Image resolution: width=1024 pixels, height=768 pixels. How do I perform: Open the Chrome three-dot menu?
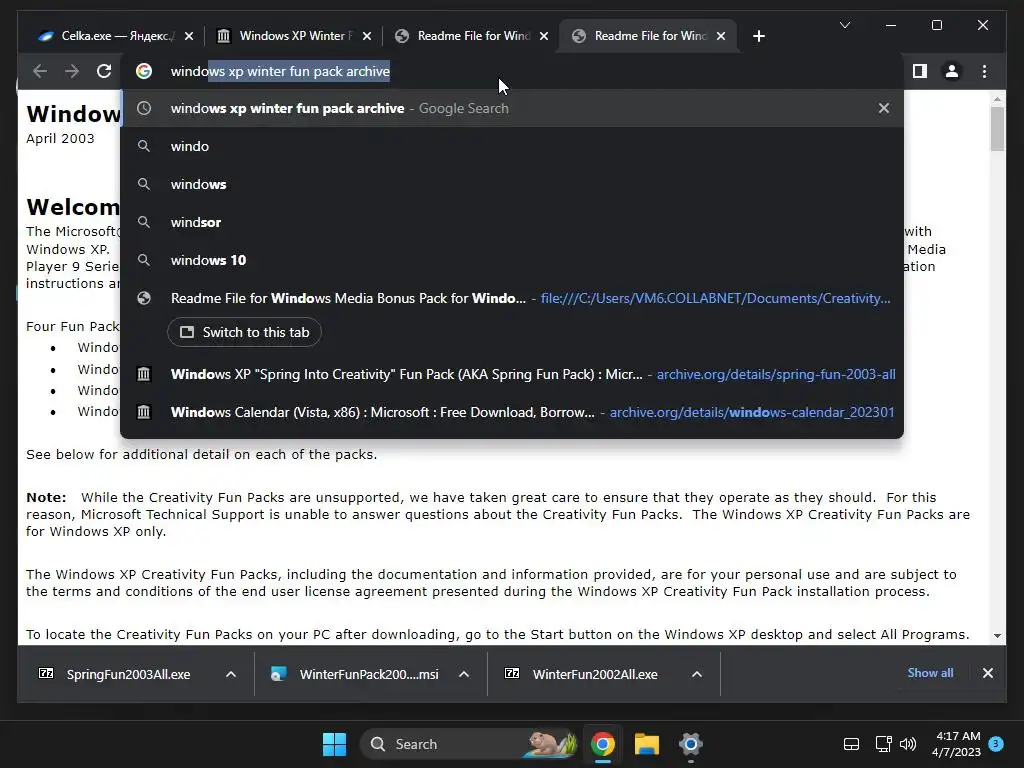(x=984, y=71)
